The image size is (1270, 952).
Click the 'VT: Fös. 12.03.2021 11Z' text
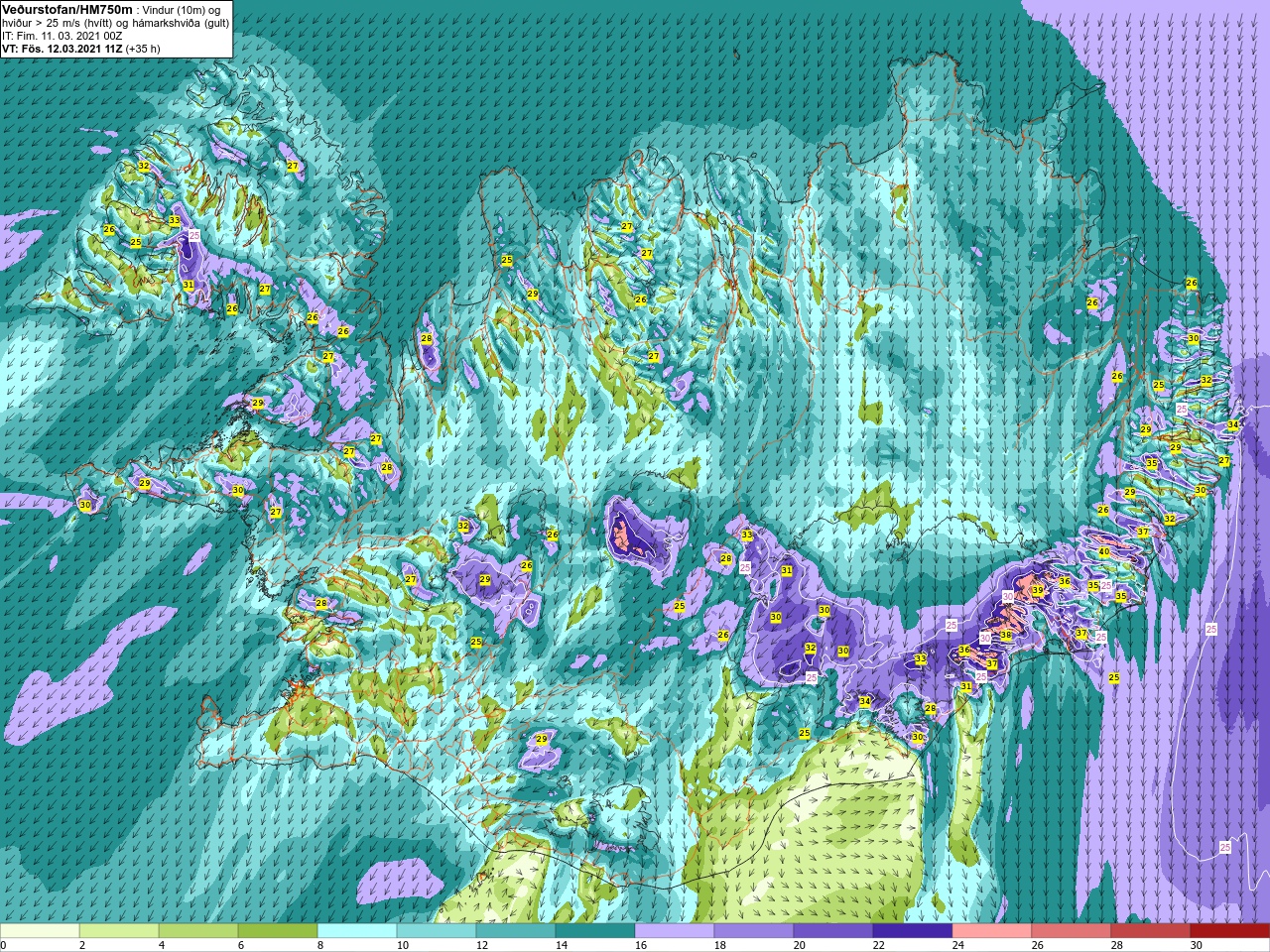coord(62,49)
